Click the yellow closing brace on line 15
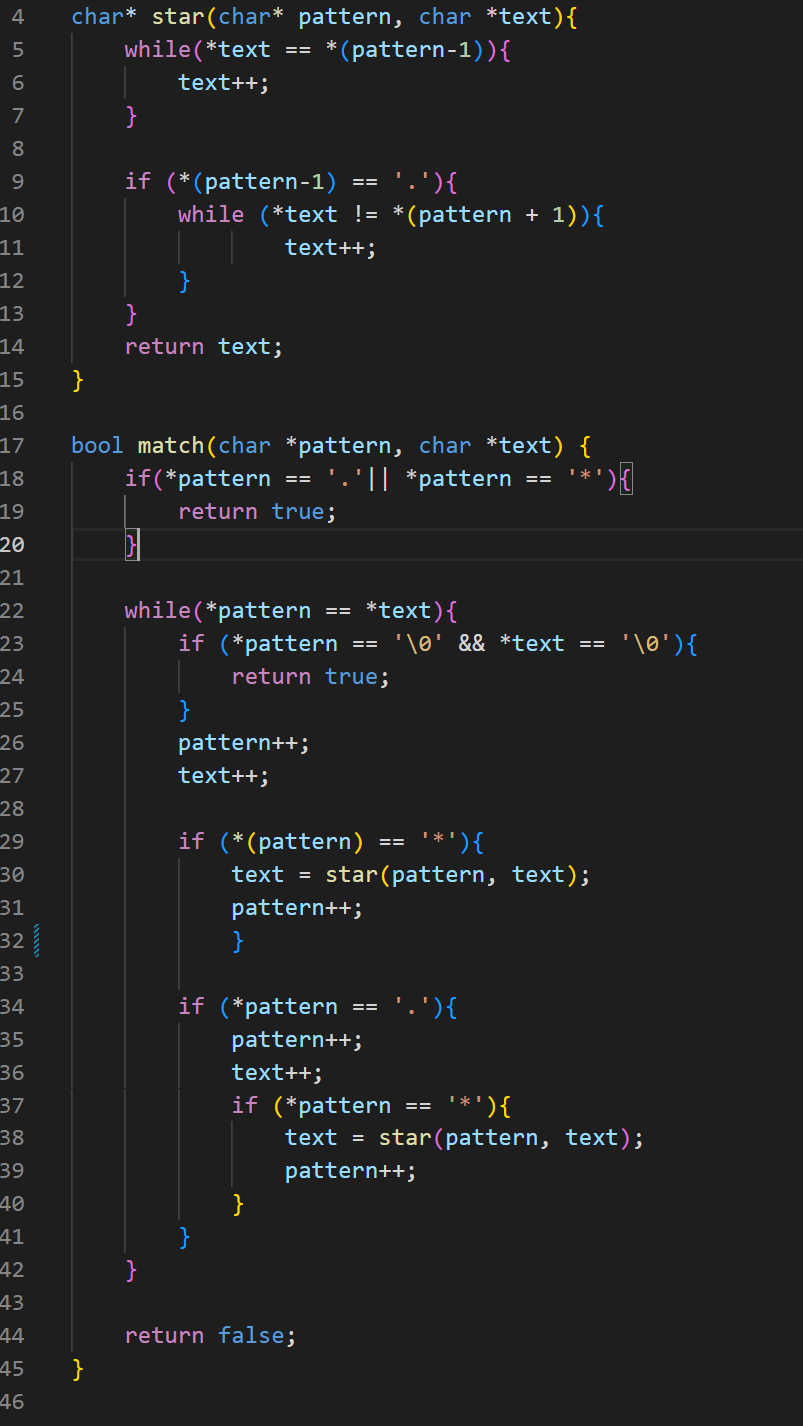 point(78,380)
